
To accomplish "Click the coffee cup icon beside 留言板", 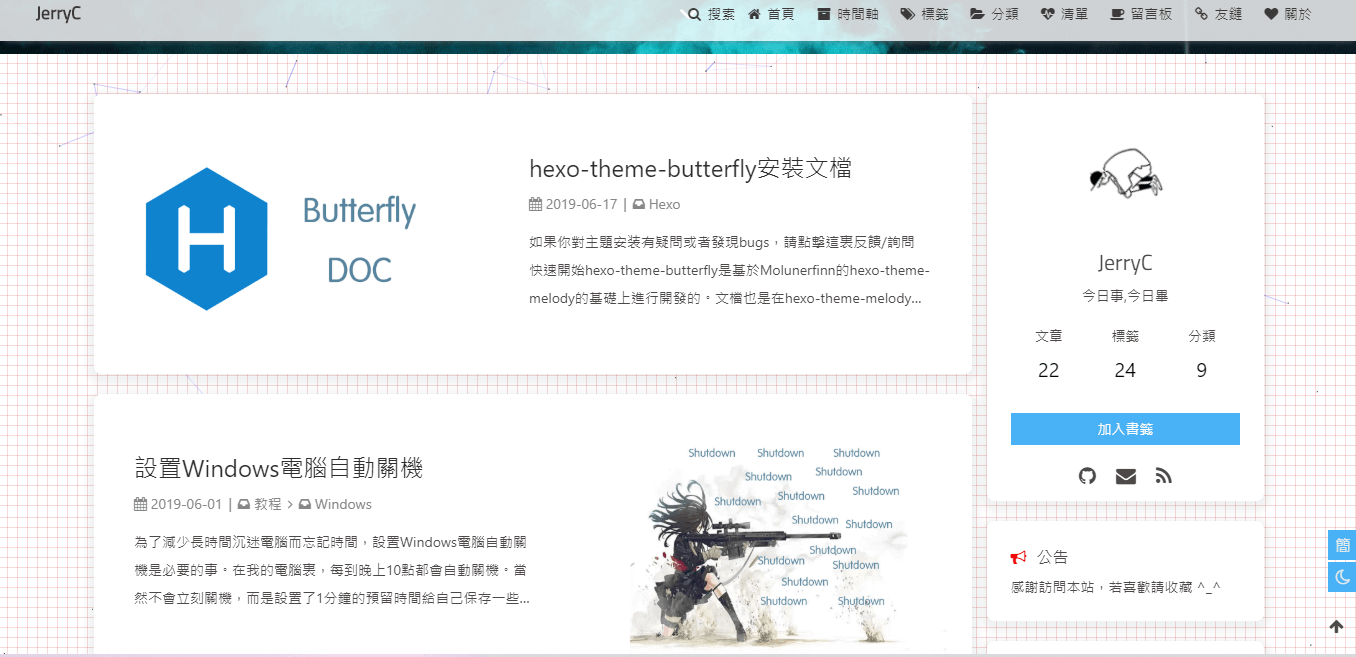I will coord(1118,14).
